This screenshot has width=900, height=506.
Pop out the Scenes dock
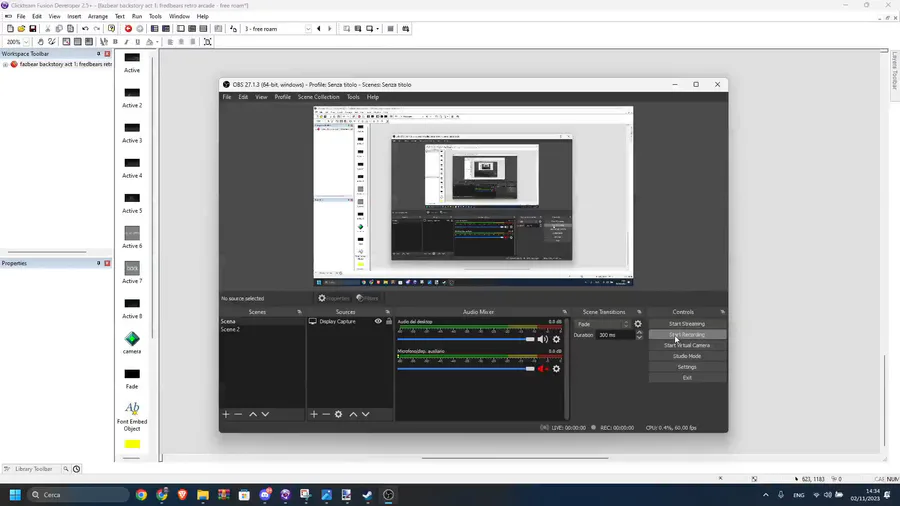tap(299, 312)
